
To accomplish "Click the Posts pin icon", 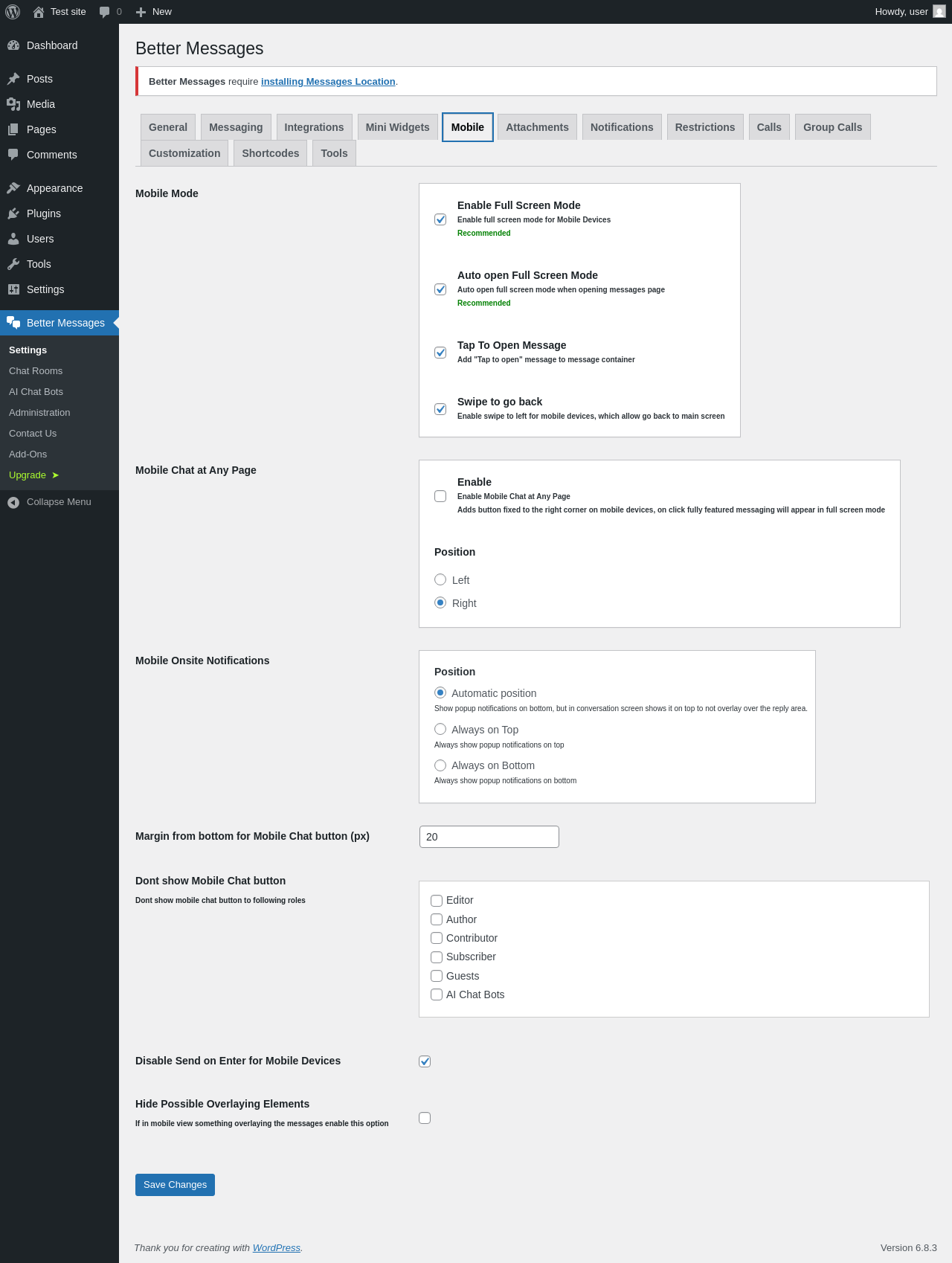I will (13, 79).
